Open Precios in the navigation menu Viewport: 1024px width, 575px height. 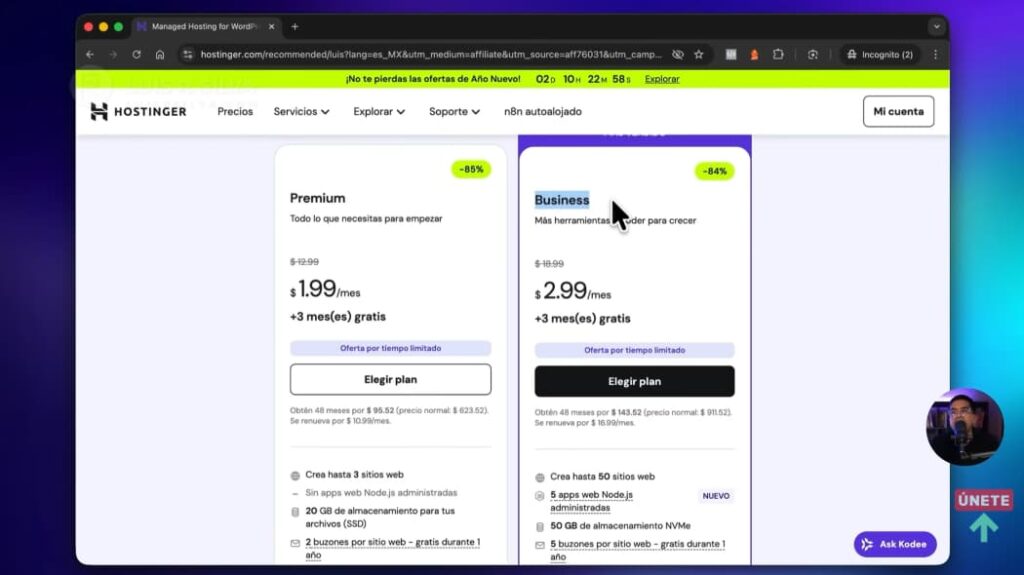coord(235,112)
